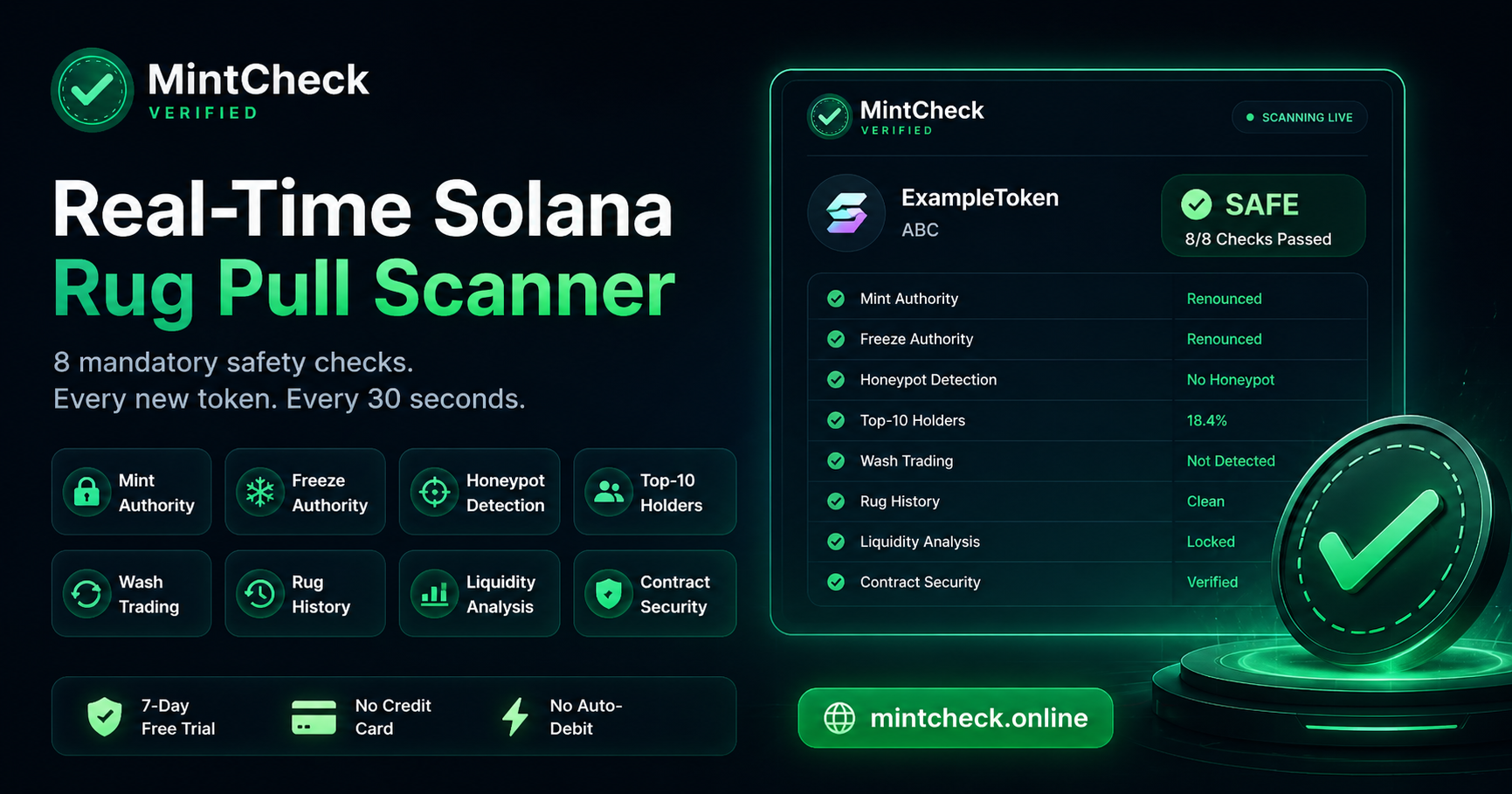
Task: Click the 'Verified' Contract Security value
Action: point(1212,582)
